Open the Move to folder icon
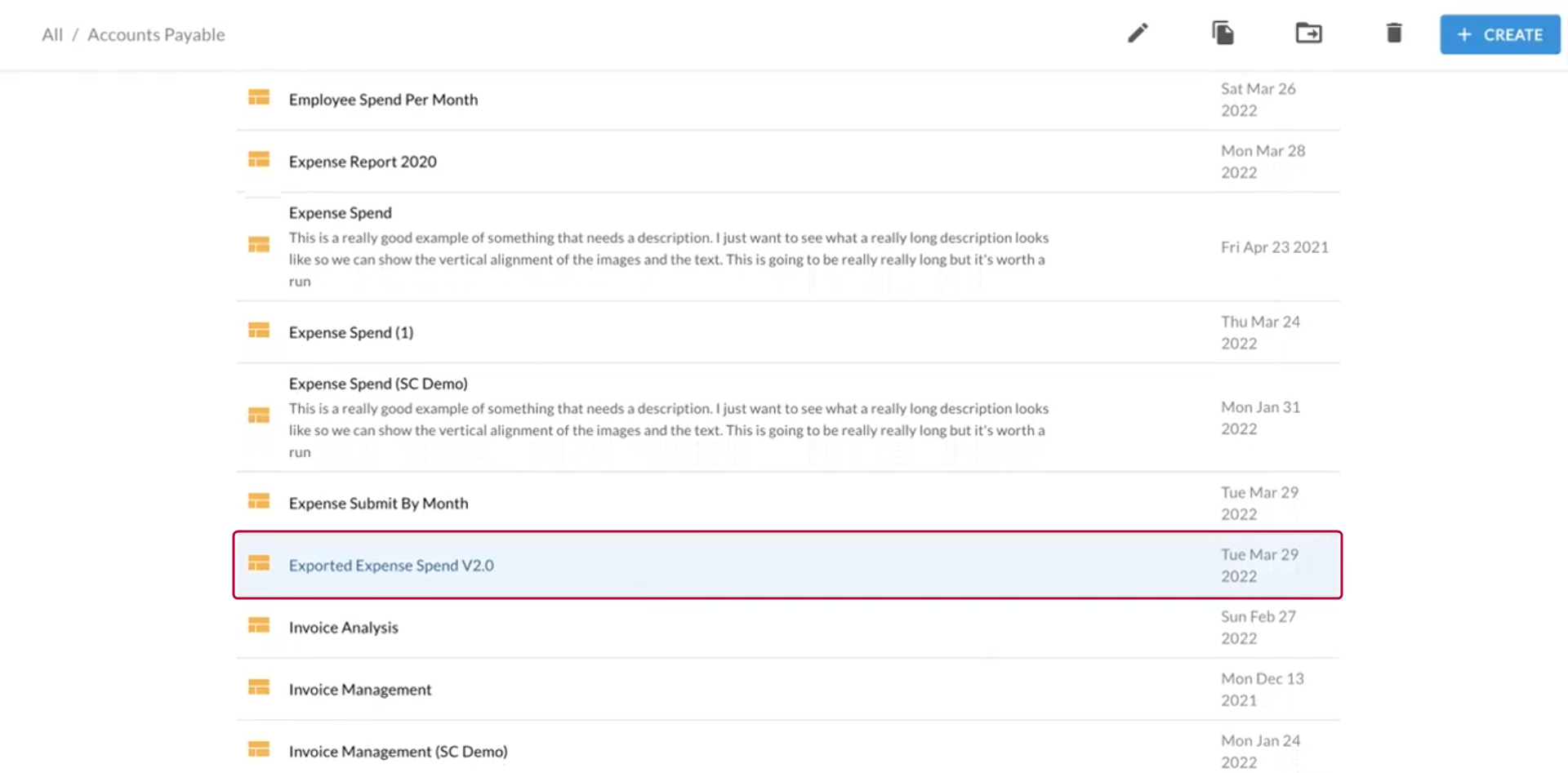The height and width of the screenshot is (773, 1568). (1307, 33)
